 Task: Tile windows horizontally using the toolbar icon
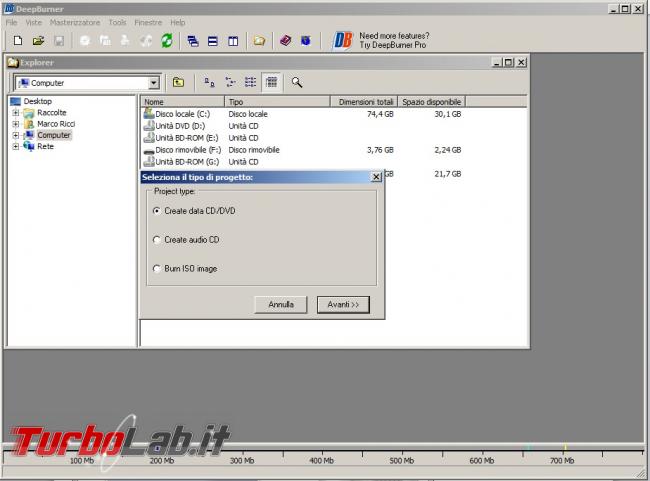click(213, 41)
